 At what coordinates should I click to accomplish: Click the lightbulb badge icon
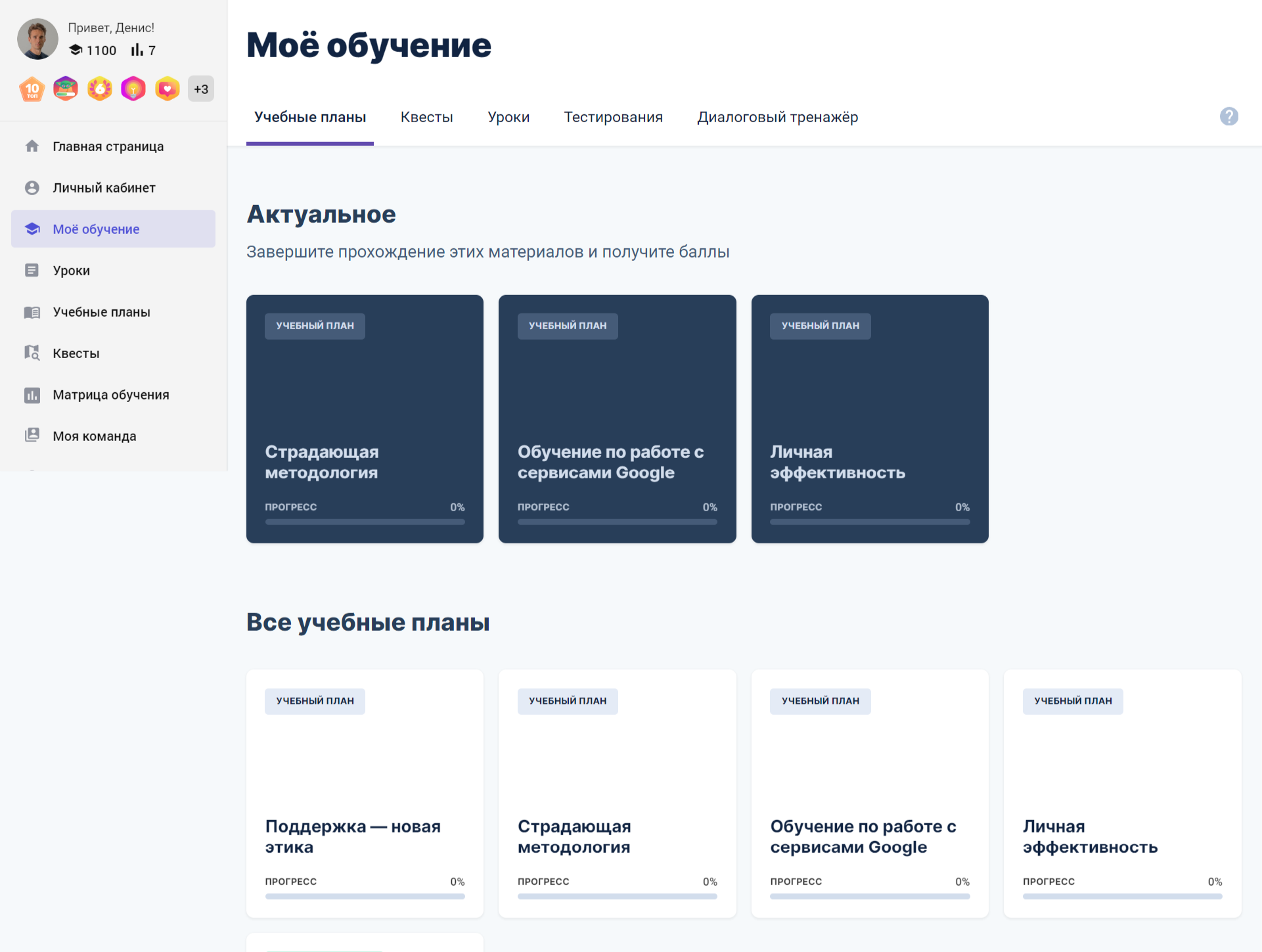pyautogui.click(x=133, y=89)
